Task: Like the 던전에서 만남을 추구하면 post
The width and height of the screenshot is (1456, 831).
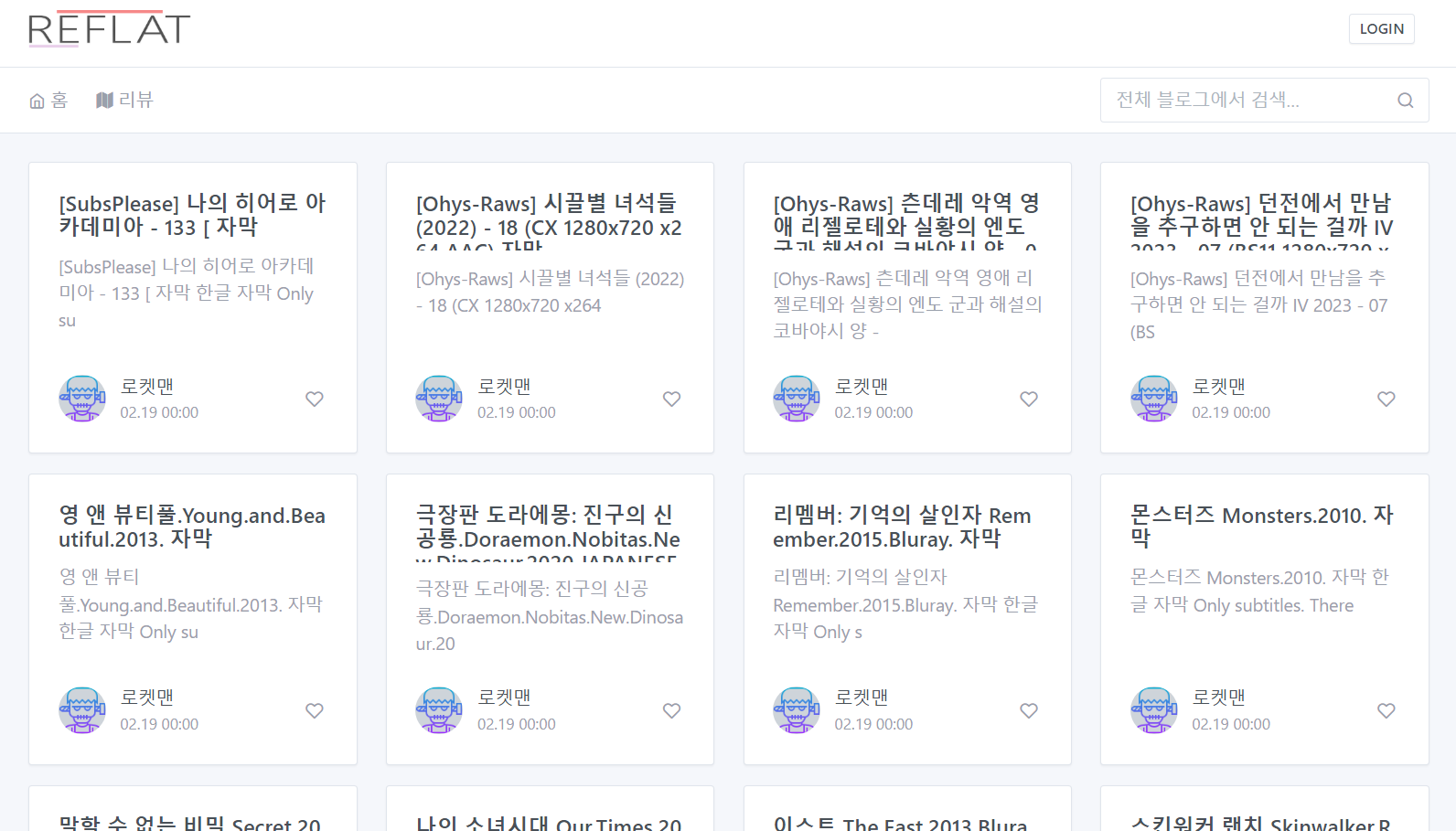Action: (x=1386, y=399)
